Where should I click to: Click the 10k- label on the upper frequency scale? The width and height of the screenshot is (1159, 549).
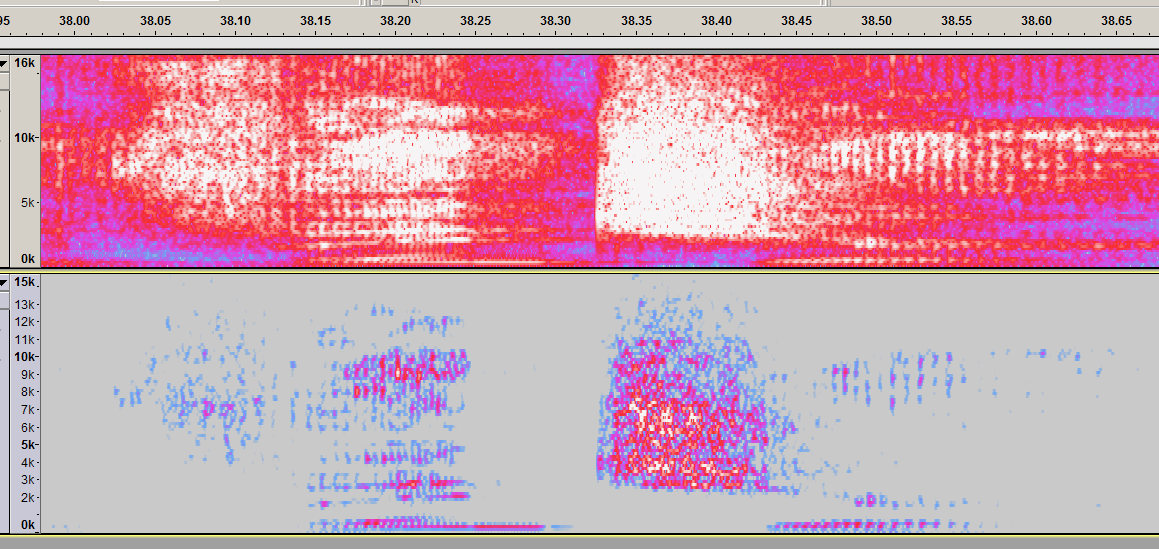(26, 137)
